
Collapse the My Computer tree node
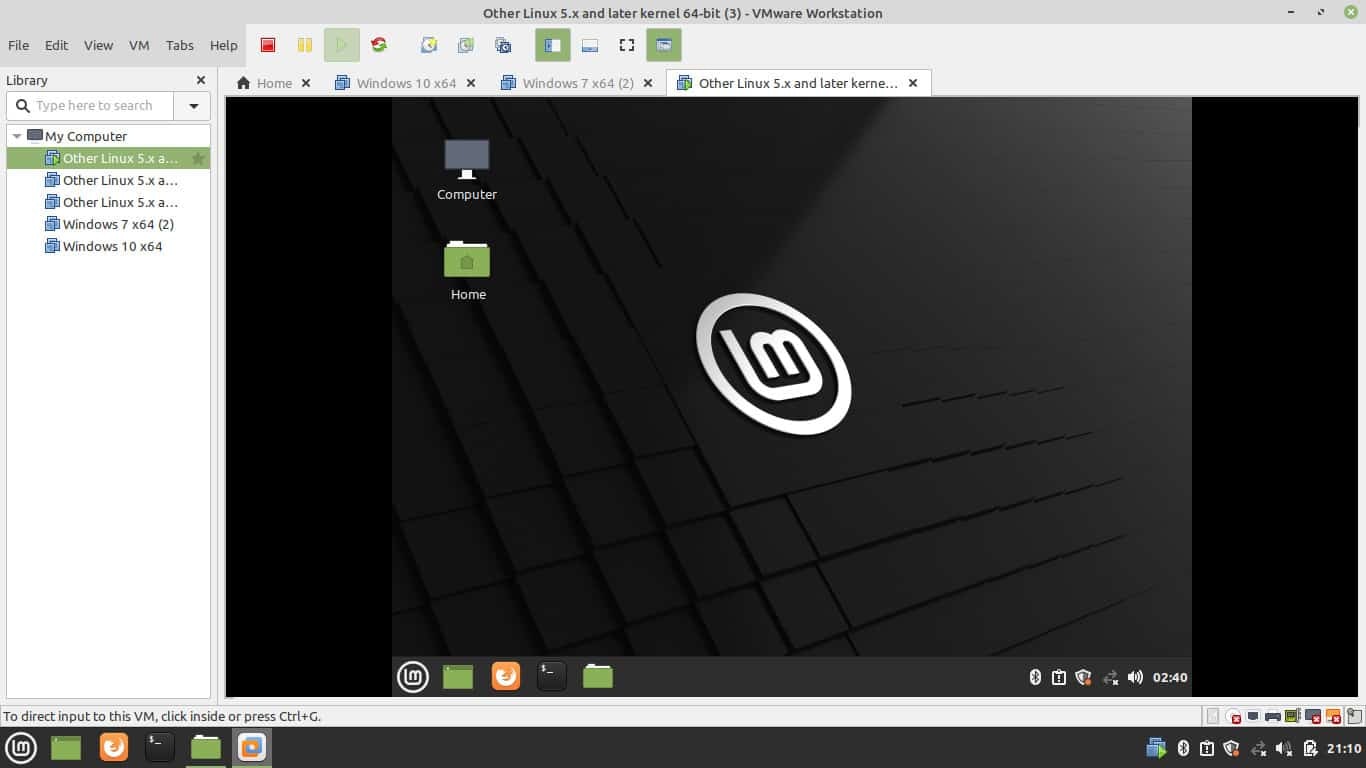pos(17,136)
